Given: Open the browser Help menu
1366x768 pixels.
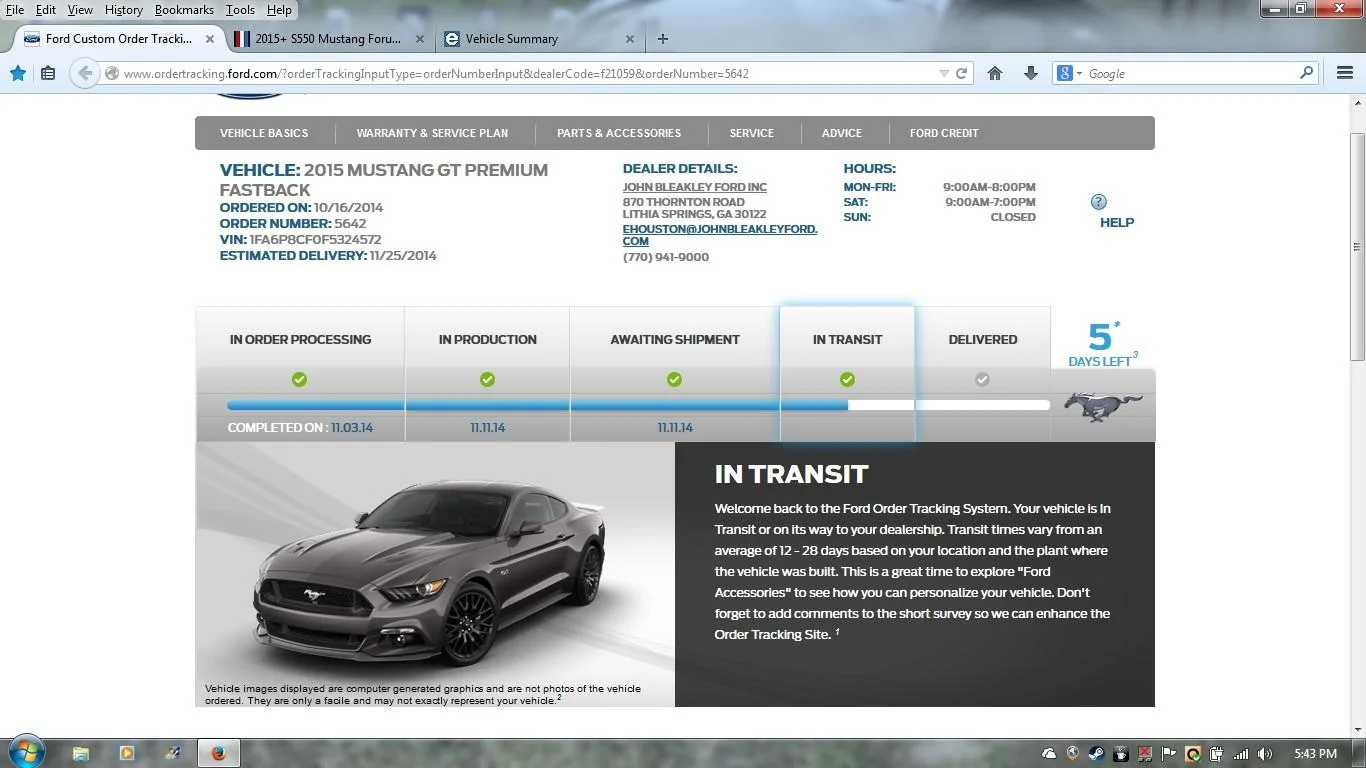Looking at the screenshot, I should click(279, 10).
